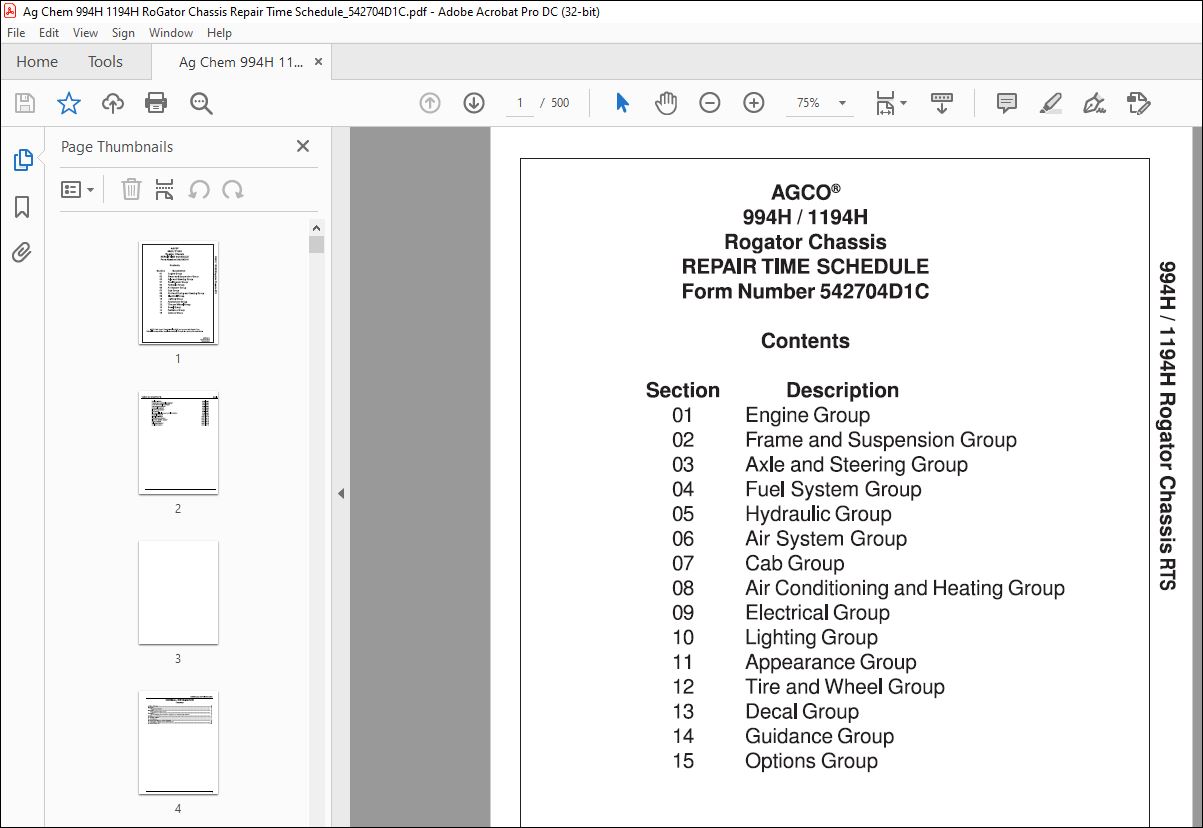The width and height of the screenshot is (1203, 828).
Task: Click 'Lighting Group' text
Action: 811,637
